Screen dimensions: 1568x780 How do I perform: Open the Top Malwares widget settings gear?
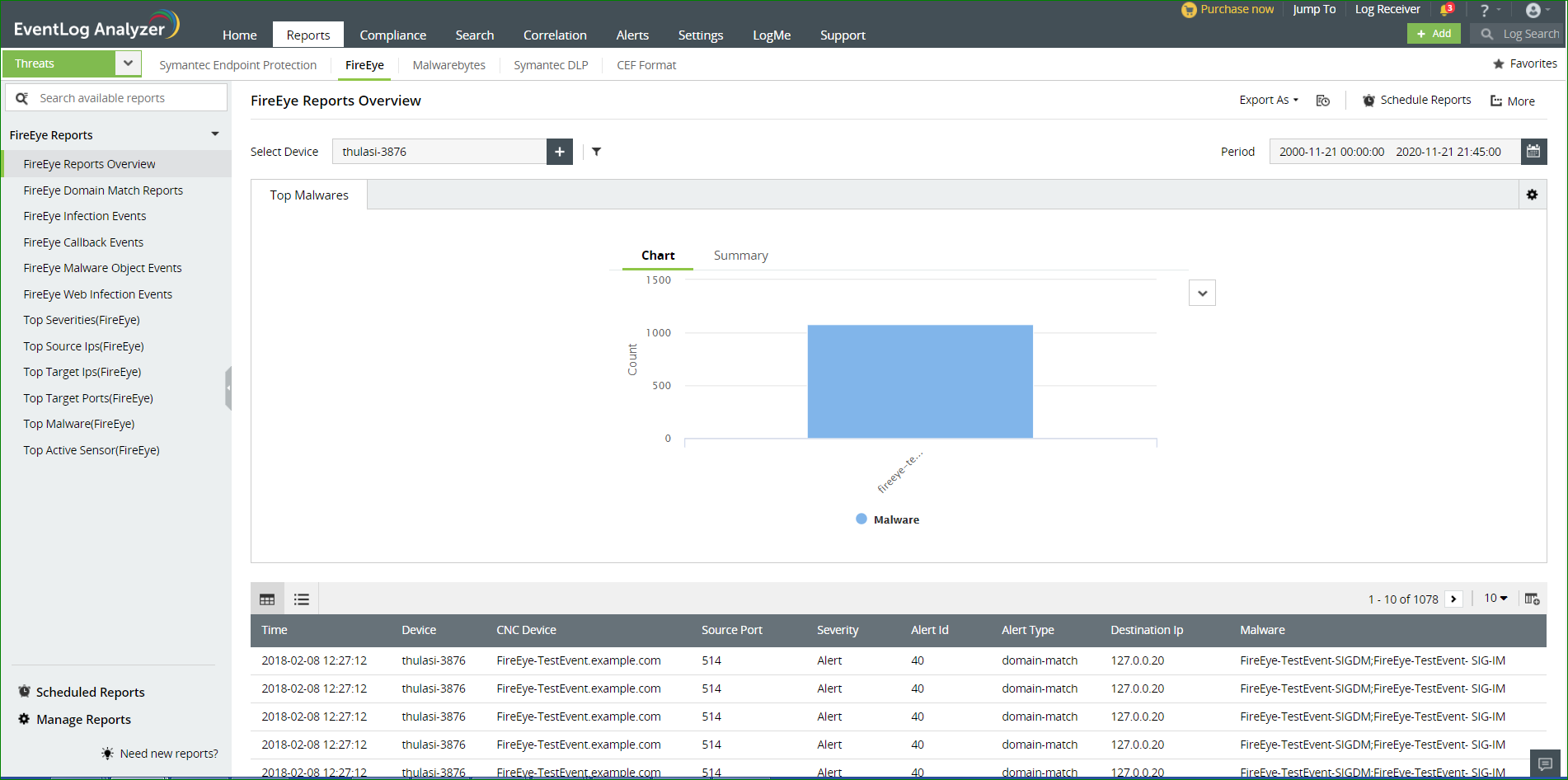tap(1532, 195)
